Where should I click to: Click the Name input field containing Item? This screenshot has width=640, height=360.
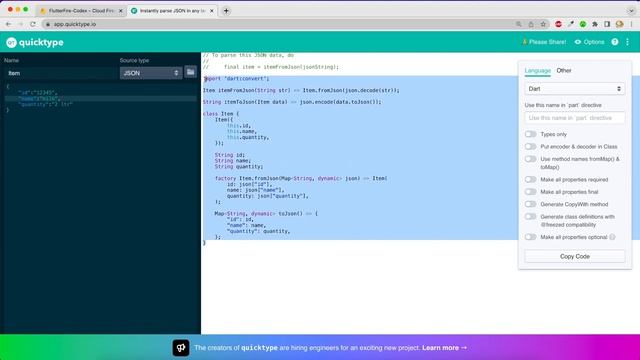point(60,73)
